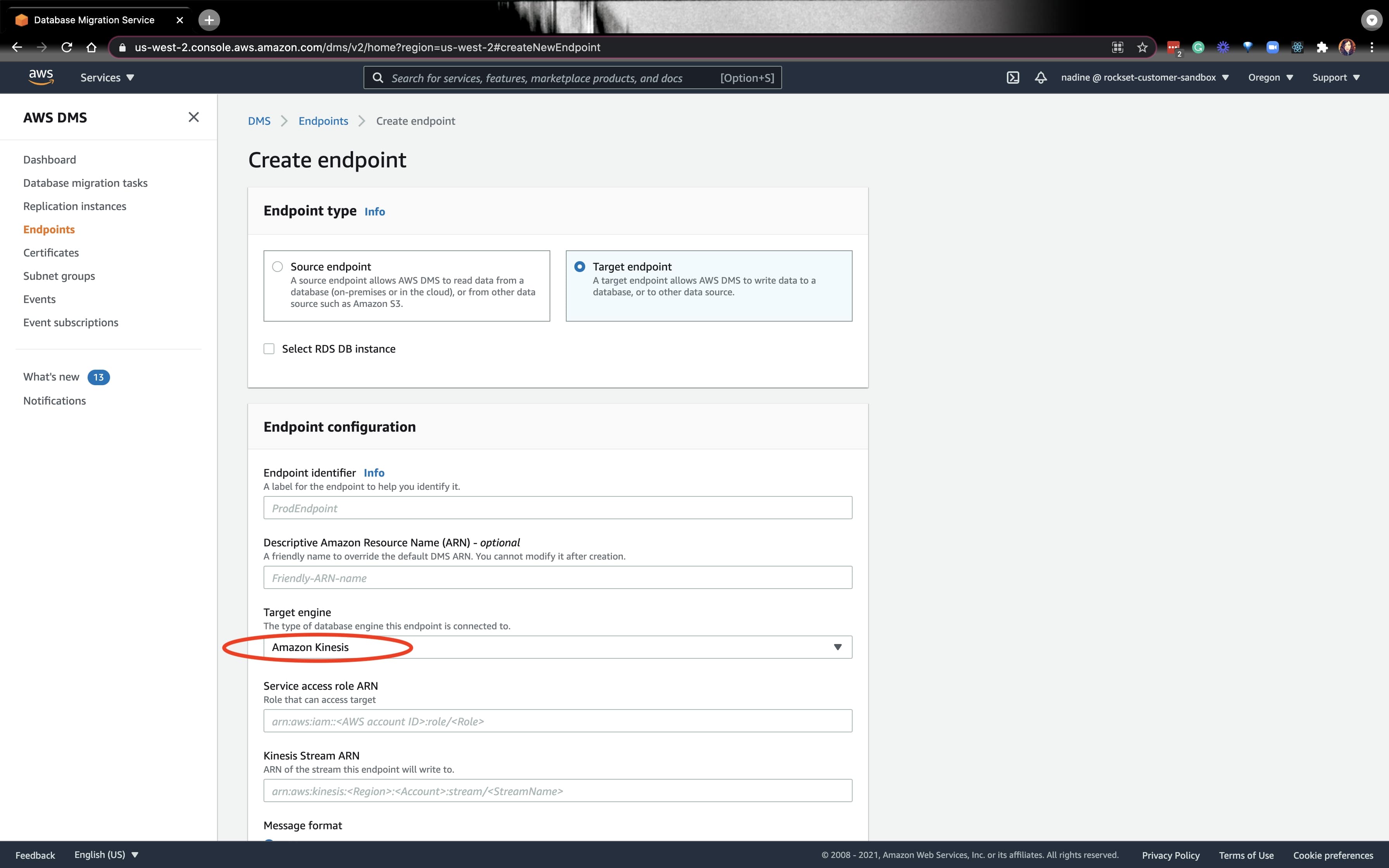
Task: Click the Endpoint identifier input field
Action: click(558, 507)
